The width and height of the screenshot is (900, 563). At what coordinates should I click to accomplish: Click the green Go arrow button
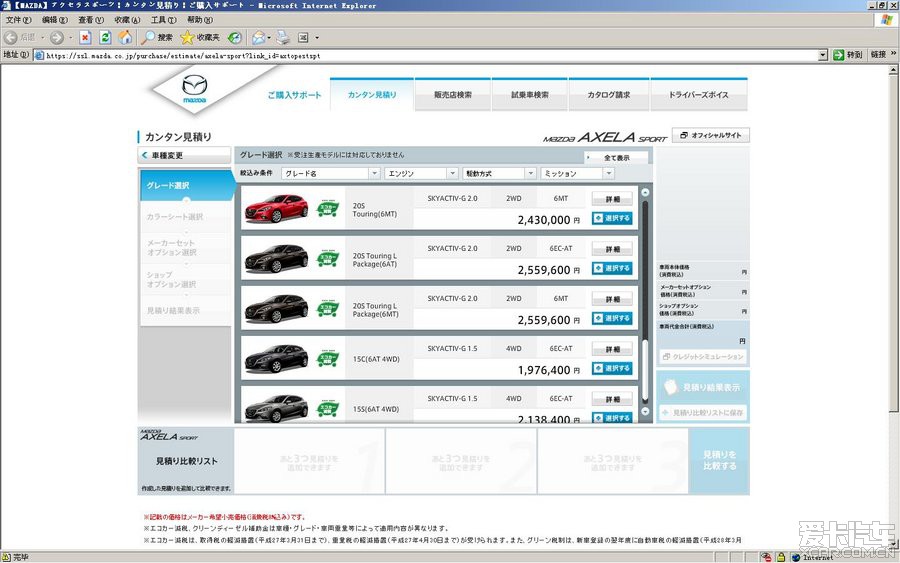tap(839, 55)
